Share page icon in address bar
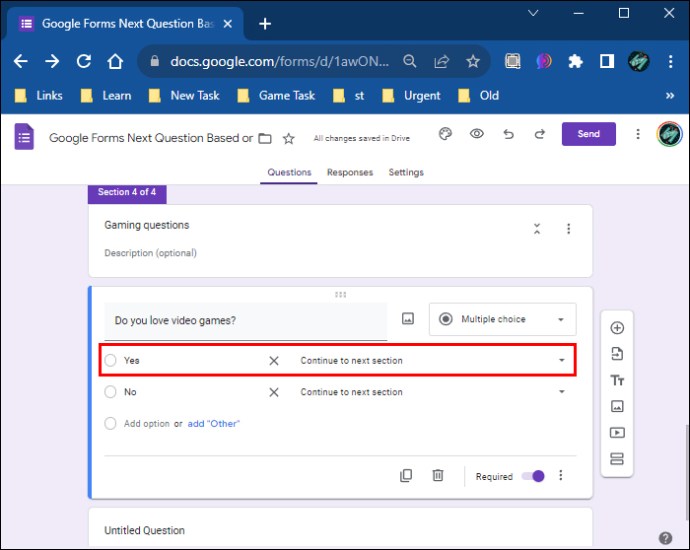This screenshot has width=690, height=550. pos(441,61)
